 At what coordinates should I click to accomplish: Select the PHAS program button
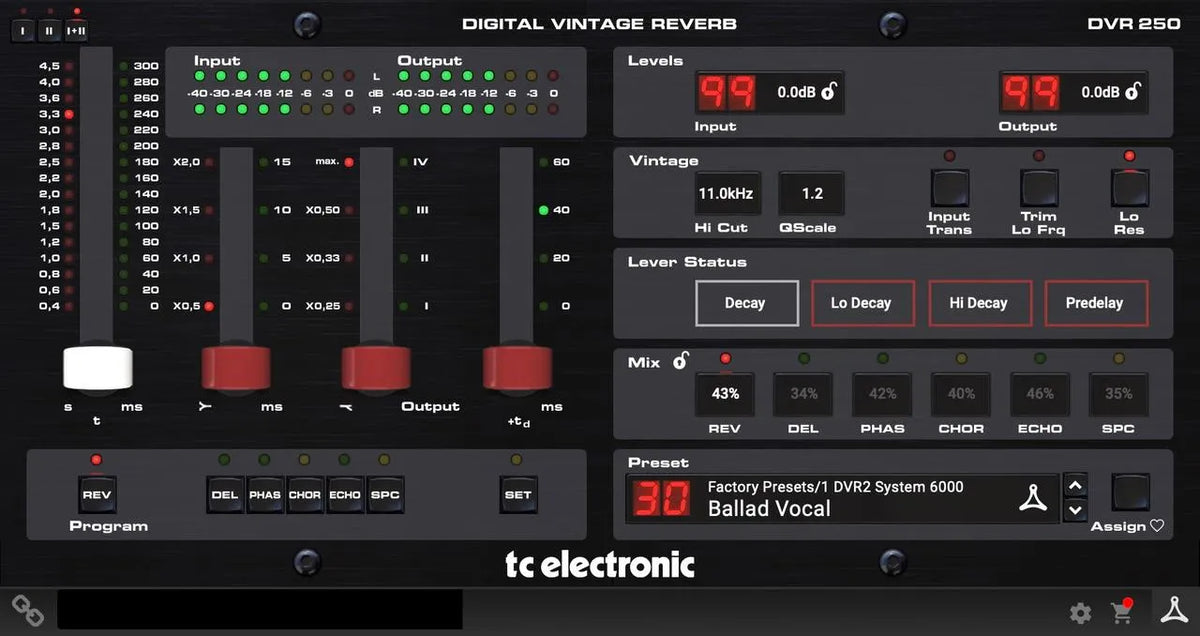(265, 494)
